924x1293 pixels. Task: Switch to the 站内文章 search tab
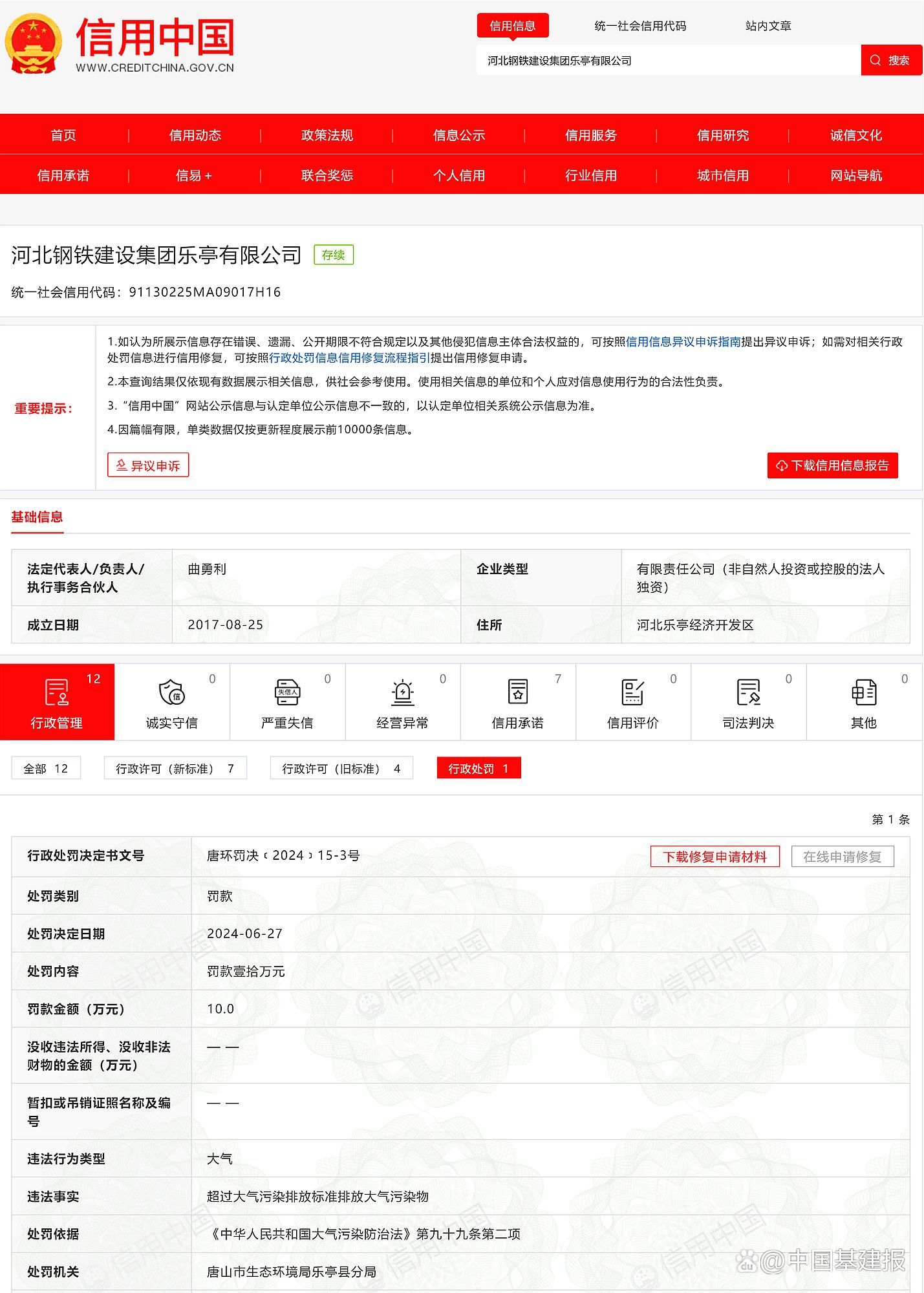[768, 26]
